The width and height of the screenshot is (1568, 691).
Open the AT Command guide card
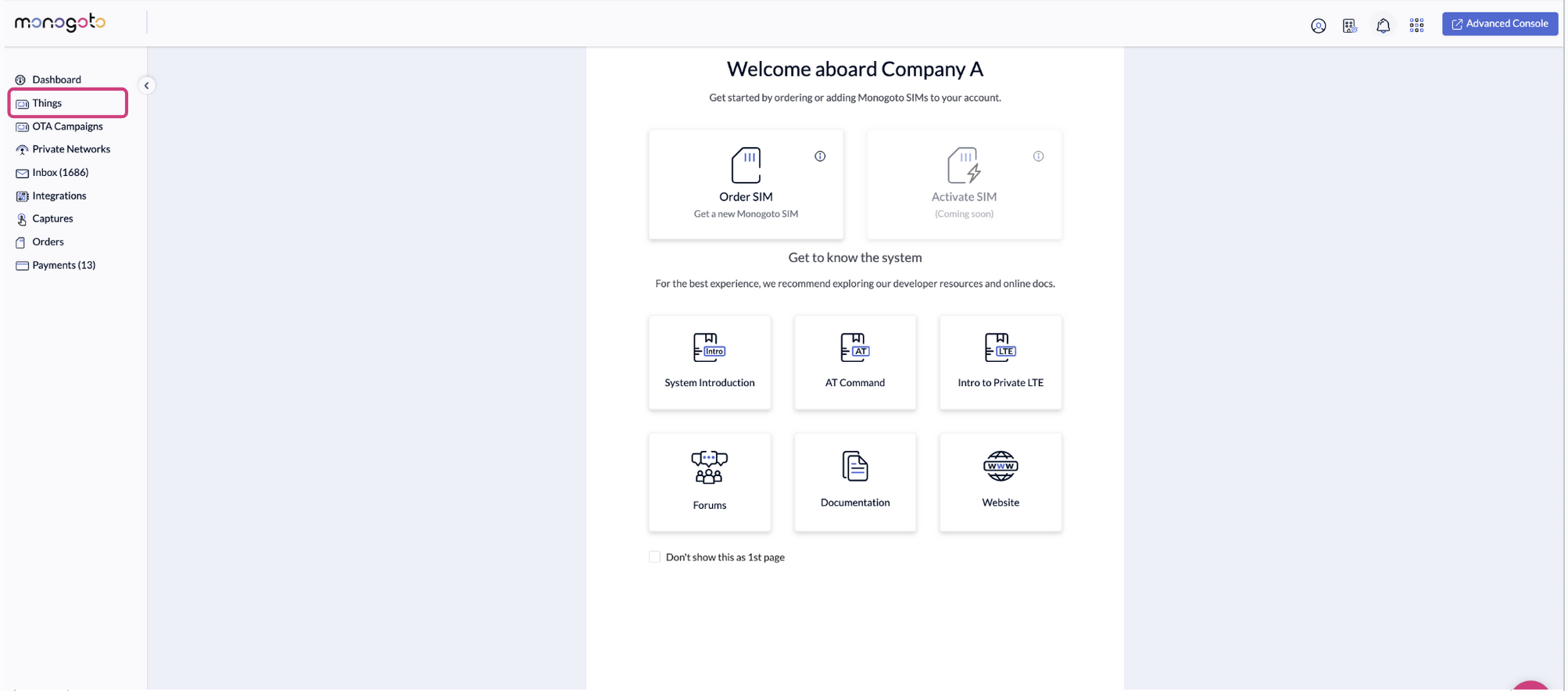point(854,363)
